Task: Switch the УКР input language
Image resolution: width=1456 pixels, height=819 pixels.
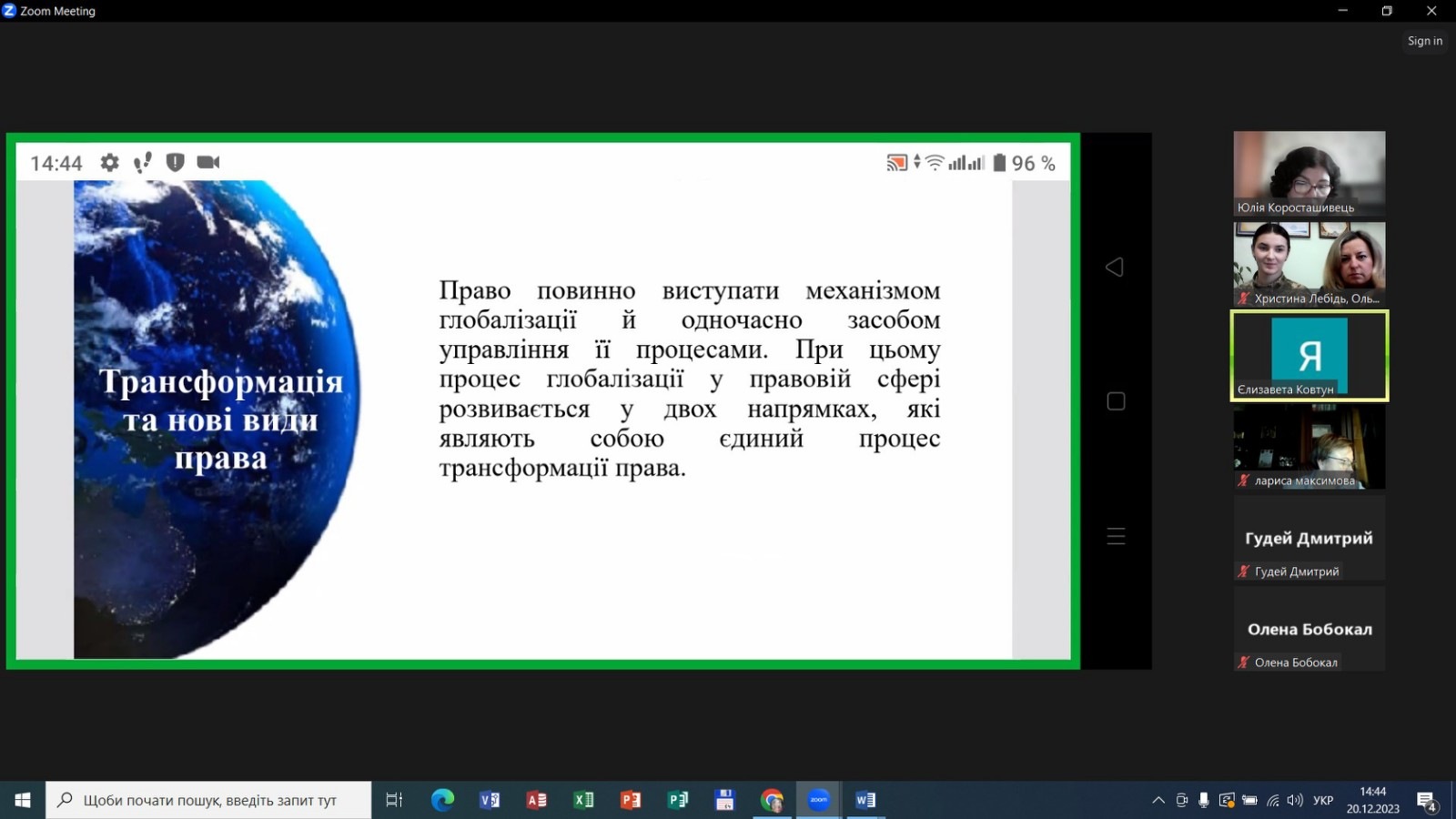Action: coord(1323,801)
